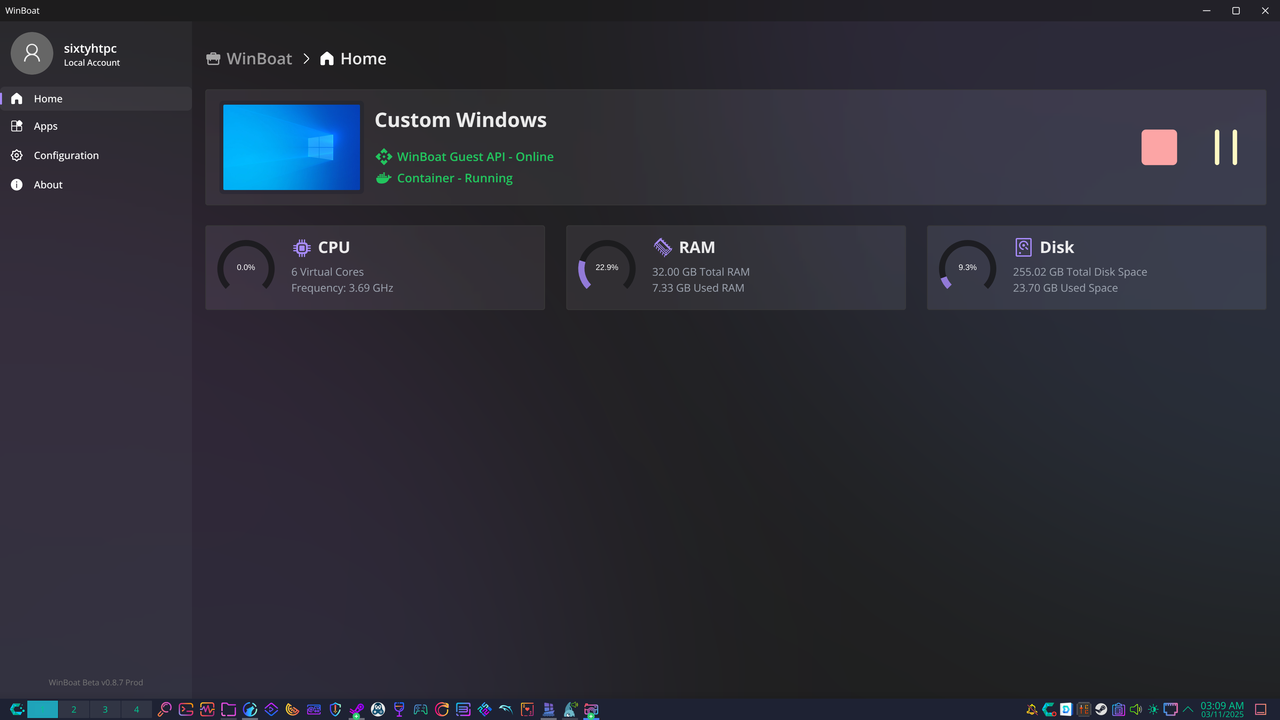Click the RAM usage gauge showing 22.9%
This screenshot has height=720, width=1280.
coord(605,267)
